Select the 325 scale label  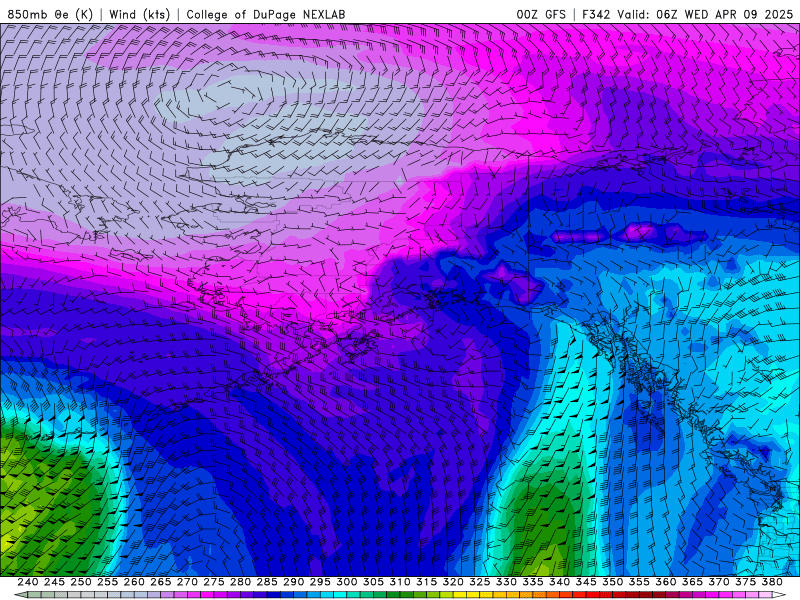click(x=480, y=582)
